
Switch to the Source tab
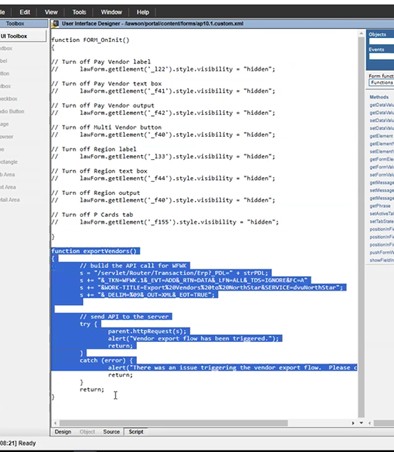[x=111, y=432]
